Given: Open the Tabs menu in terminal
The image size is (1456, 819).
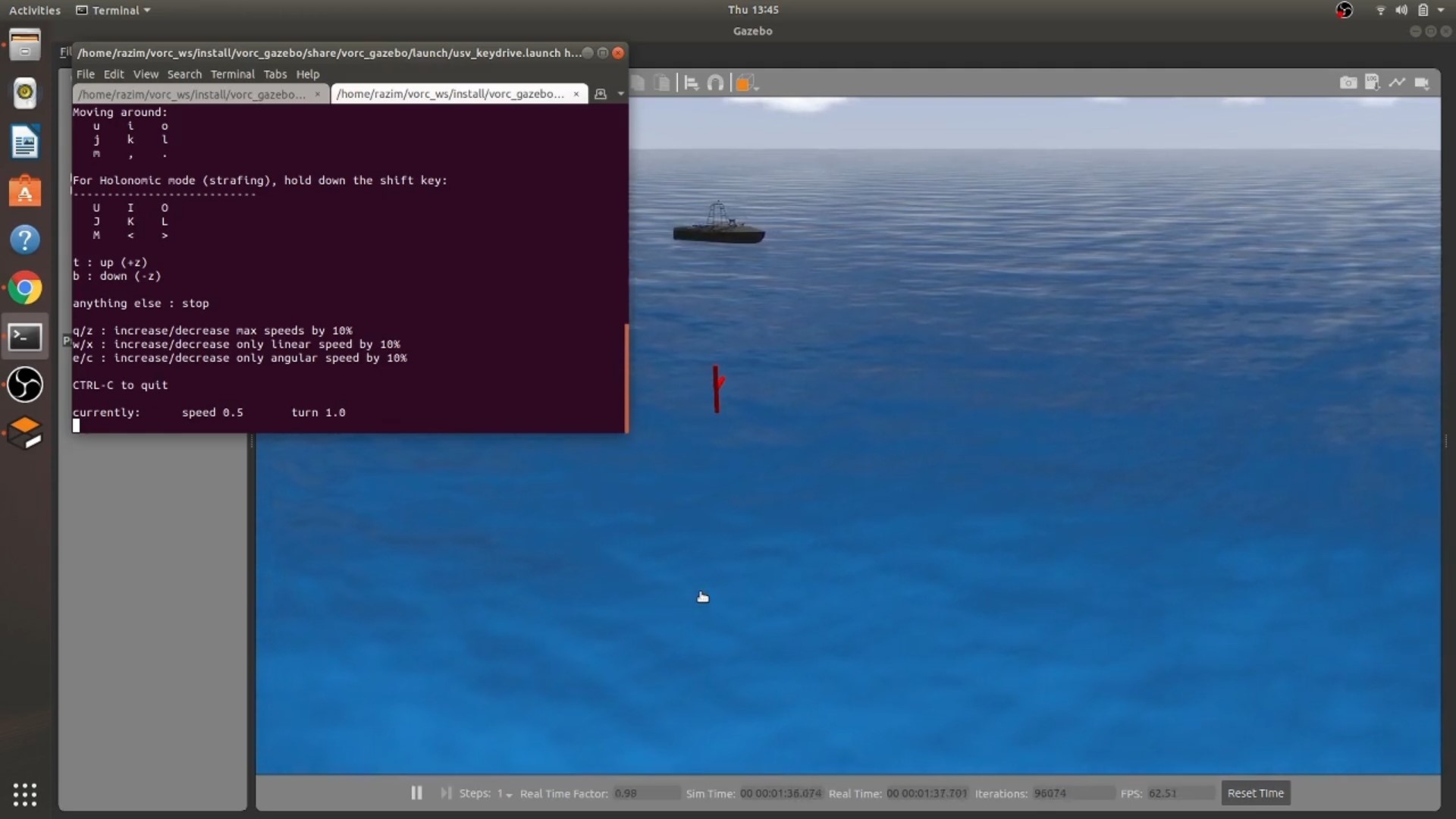Looking at the screenshot, I should point(275,74).
